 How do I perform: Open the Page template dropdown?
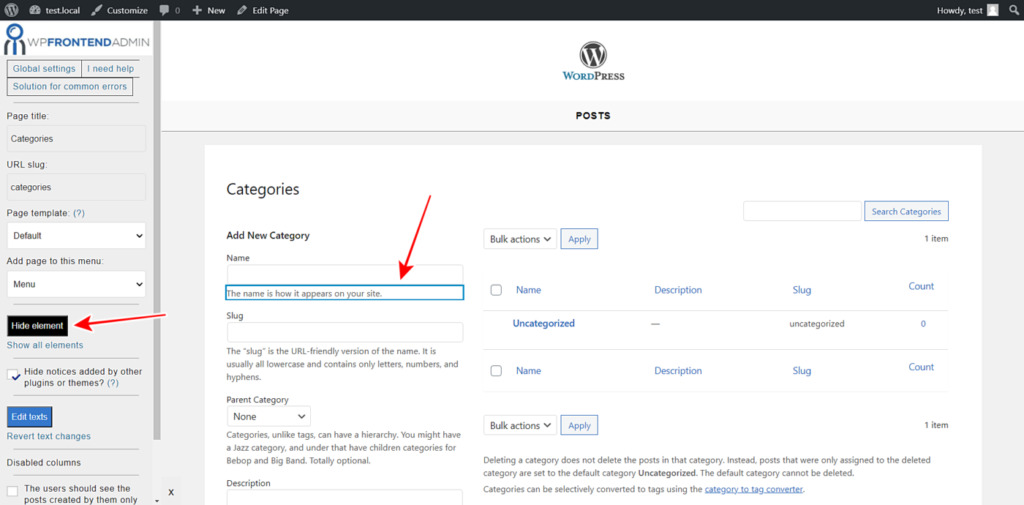tap(76, 235)
